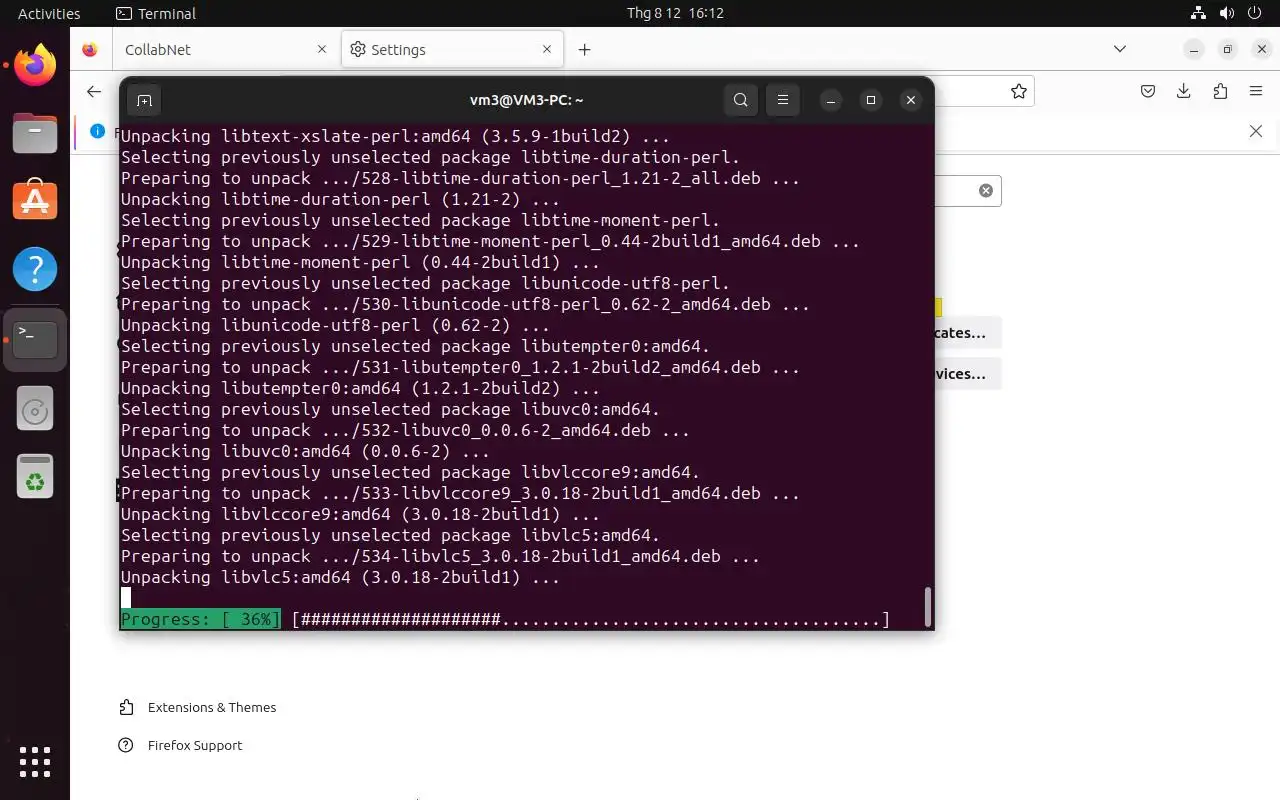Screen dimensions: 1280x800
Task: Open Activities overview
Action: coord(49,13)
